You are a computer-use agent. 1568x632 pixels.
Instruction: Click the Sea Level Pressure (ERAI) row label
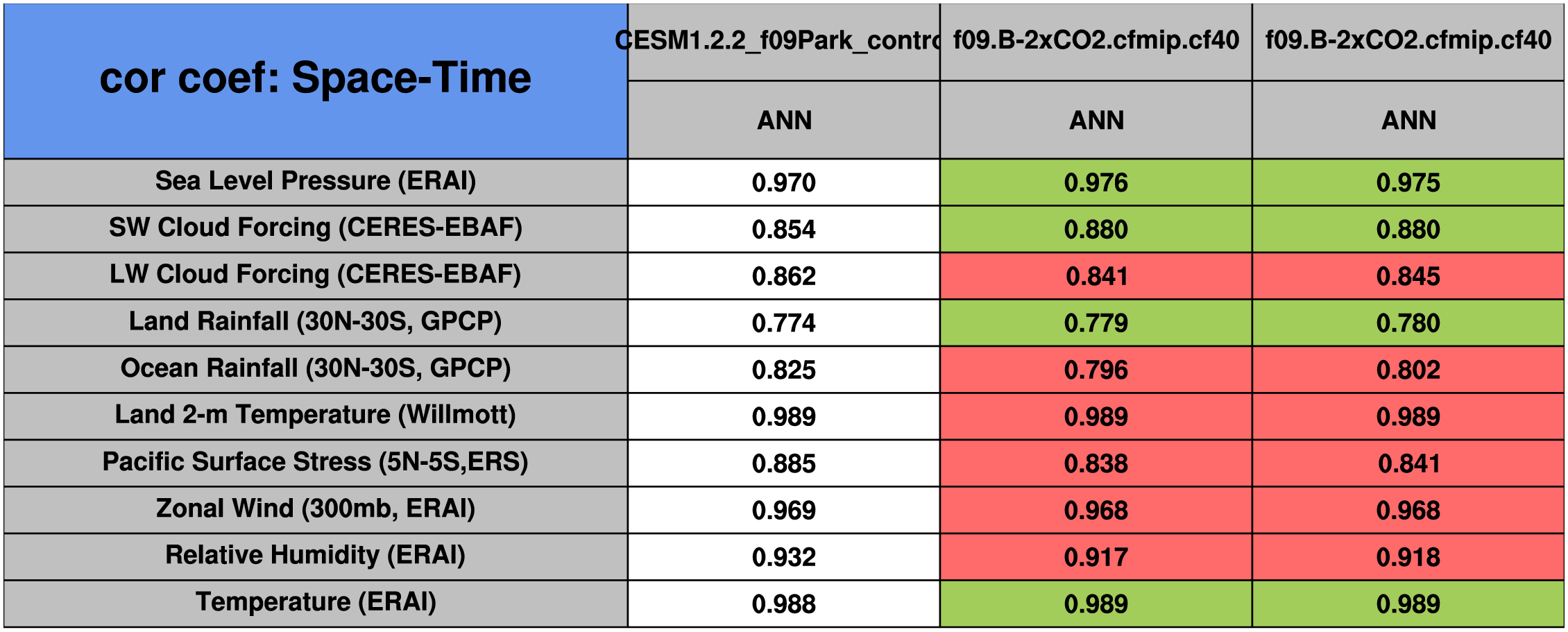[x=315, y=182]
